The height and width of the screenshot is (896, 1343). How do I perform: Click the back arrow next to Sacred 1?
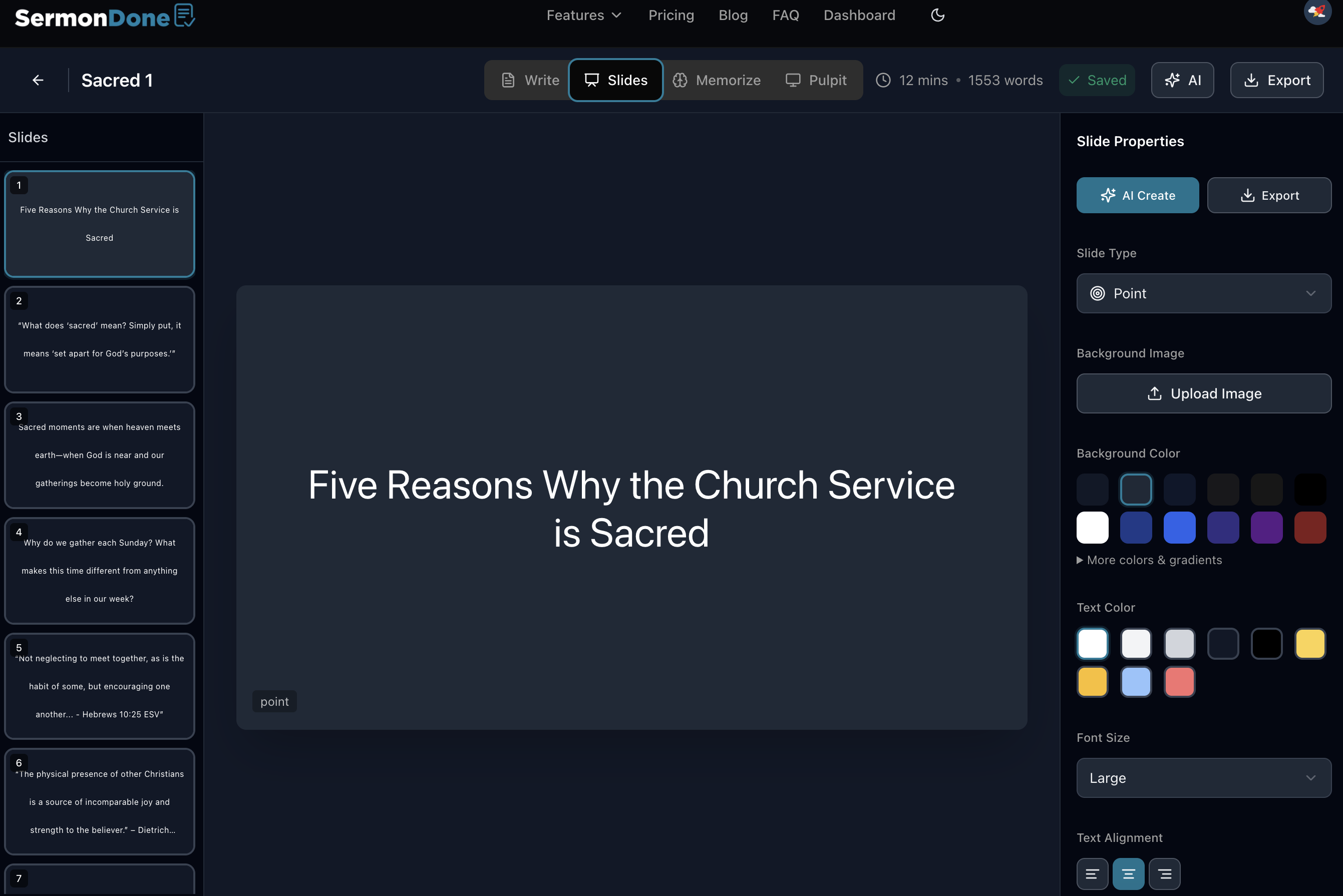[37, 80]
